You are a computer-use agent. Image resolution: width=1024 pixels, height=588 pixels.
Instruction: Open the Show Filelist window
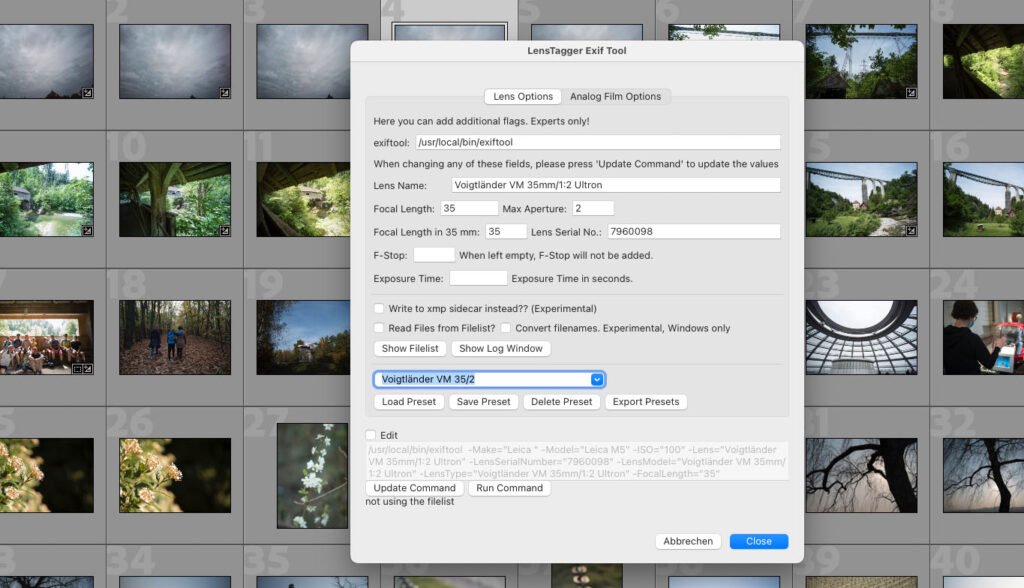coord(410,349)
